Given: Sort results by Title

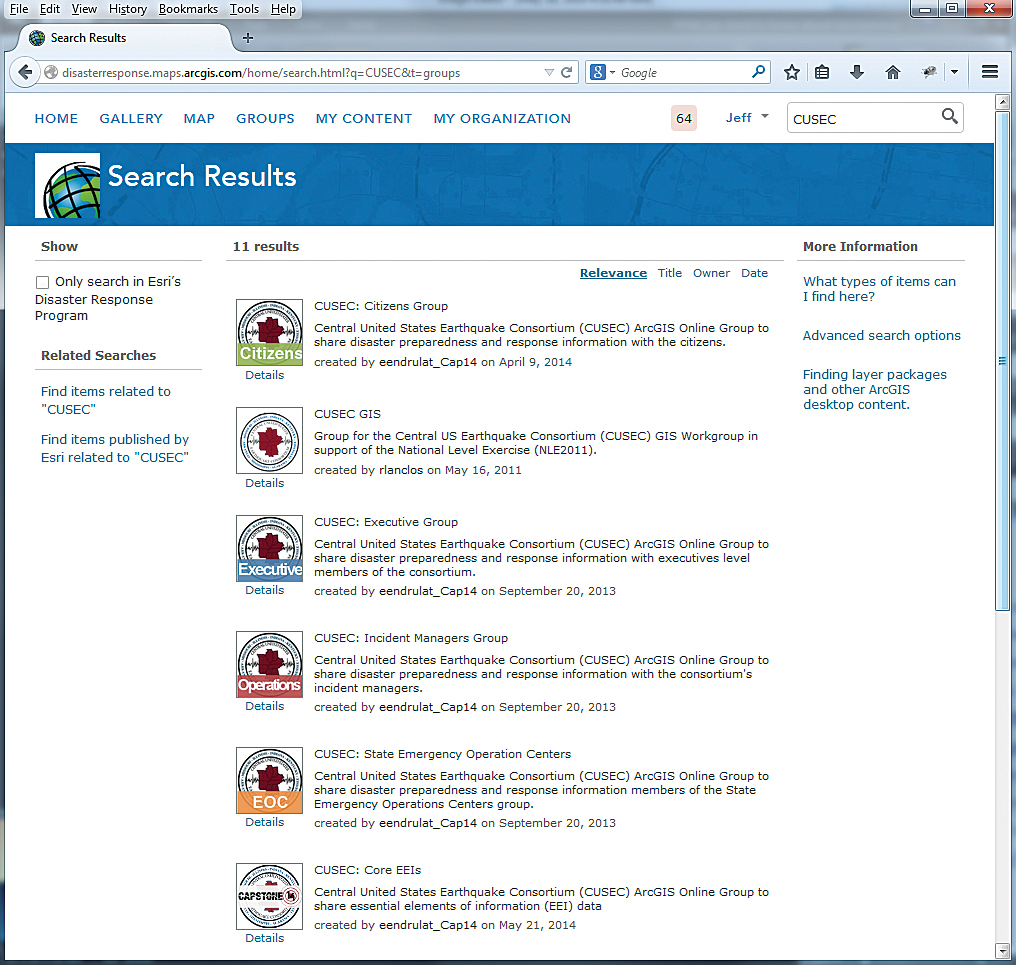Looking at the screenshot, I should [x=669, y=273].
